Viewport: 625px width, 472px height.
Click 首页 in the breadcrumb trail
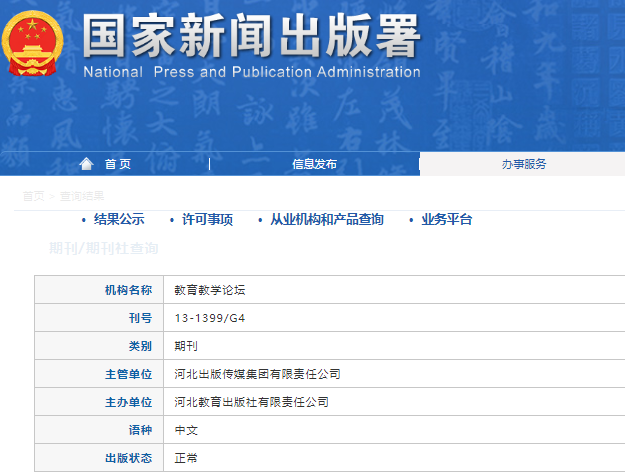(33, 196)
